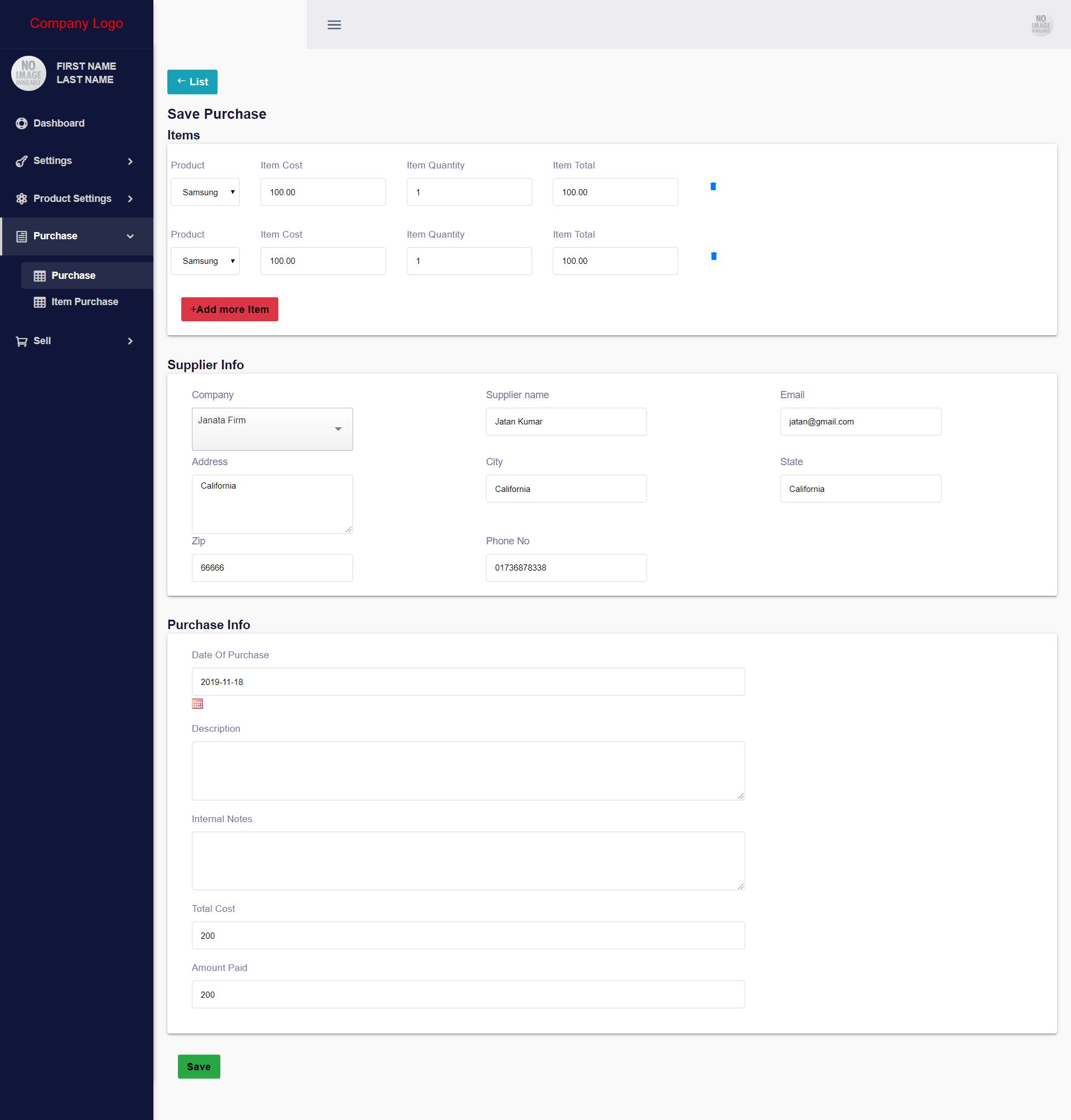
Task: Open the second row Product dropdown
Action: tap(205, 261)
